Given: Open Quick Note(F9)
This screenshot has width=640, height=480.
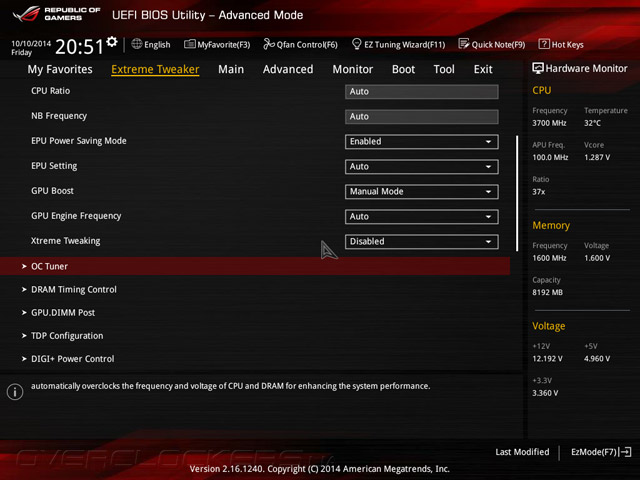Looking at the screenshot, I should click(492, 44).
